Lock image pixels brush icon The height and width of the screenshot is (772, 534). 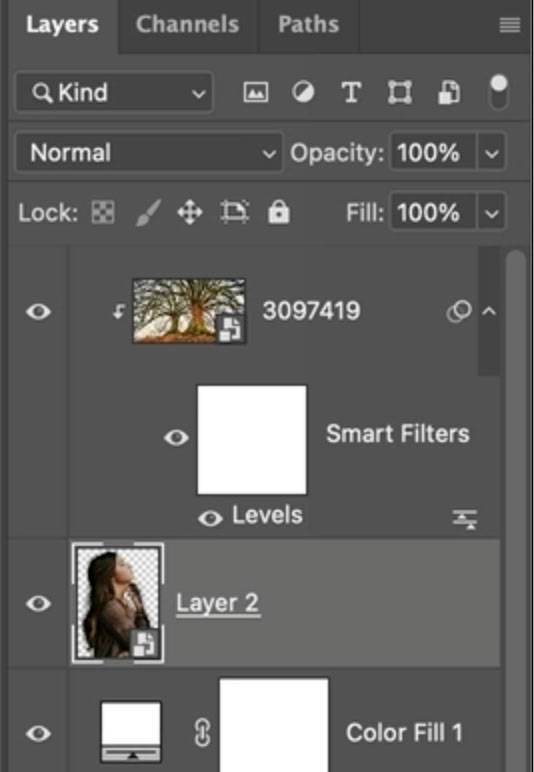(148, 213)
